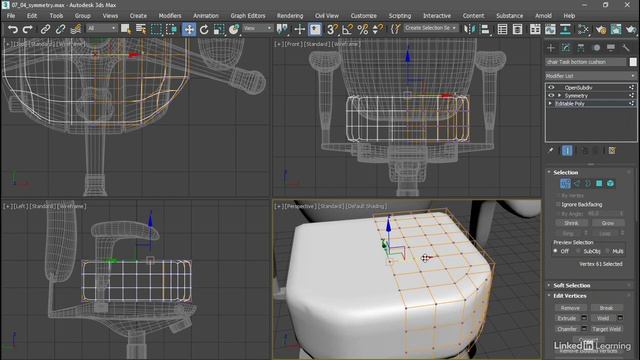Image resolution: width=640 pixels, height=360 pixels.
Task: Open the Hierarchy panel tab
Action: tap(581, 48)
